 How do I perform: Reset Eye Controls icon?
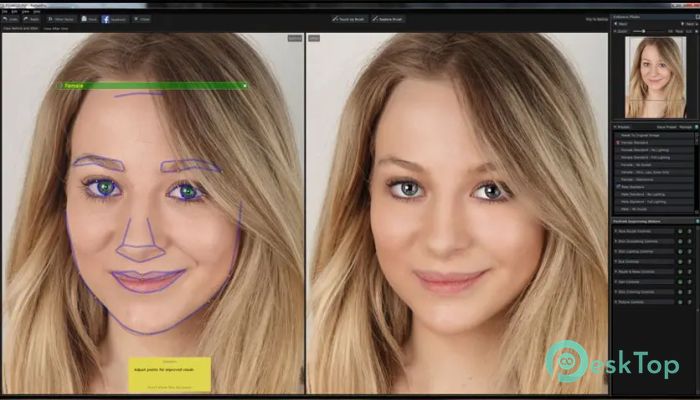pos(689,262)
